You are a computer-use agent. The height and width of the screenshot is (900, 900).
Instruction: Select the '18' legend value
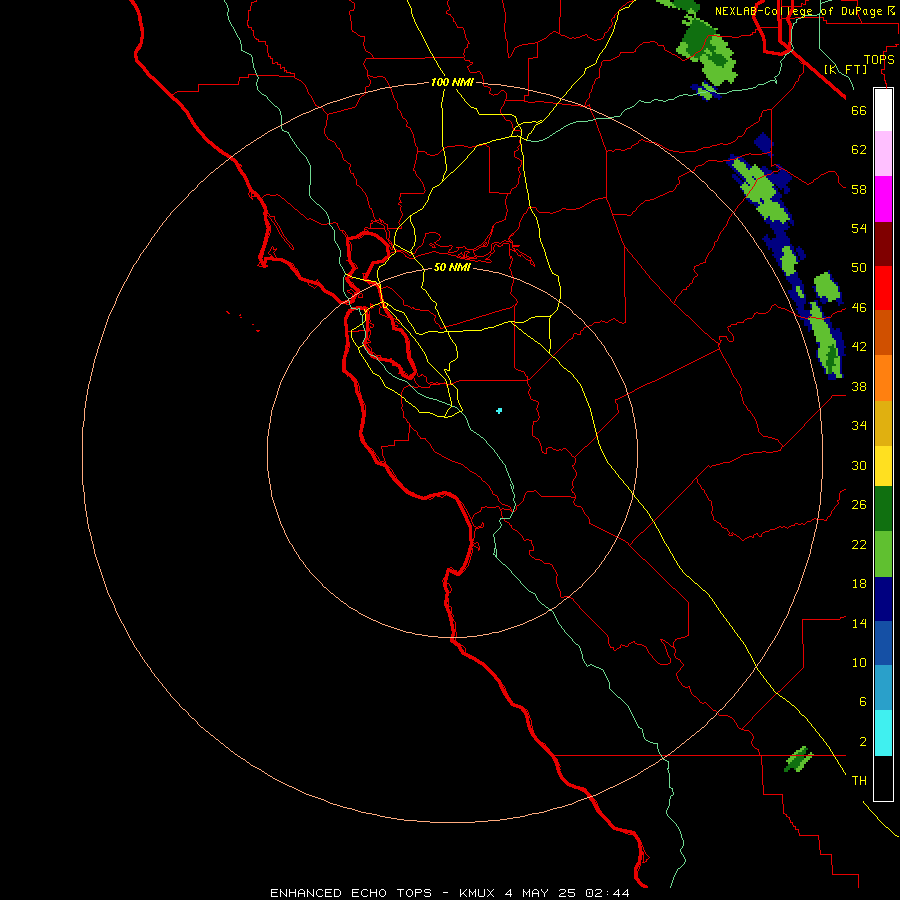pos(859,584)
